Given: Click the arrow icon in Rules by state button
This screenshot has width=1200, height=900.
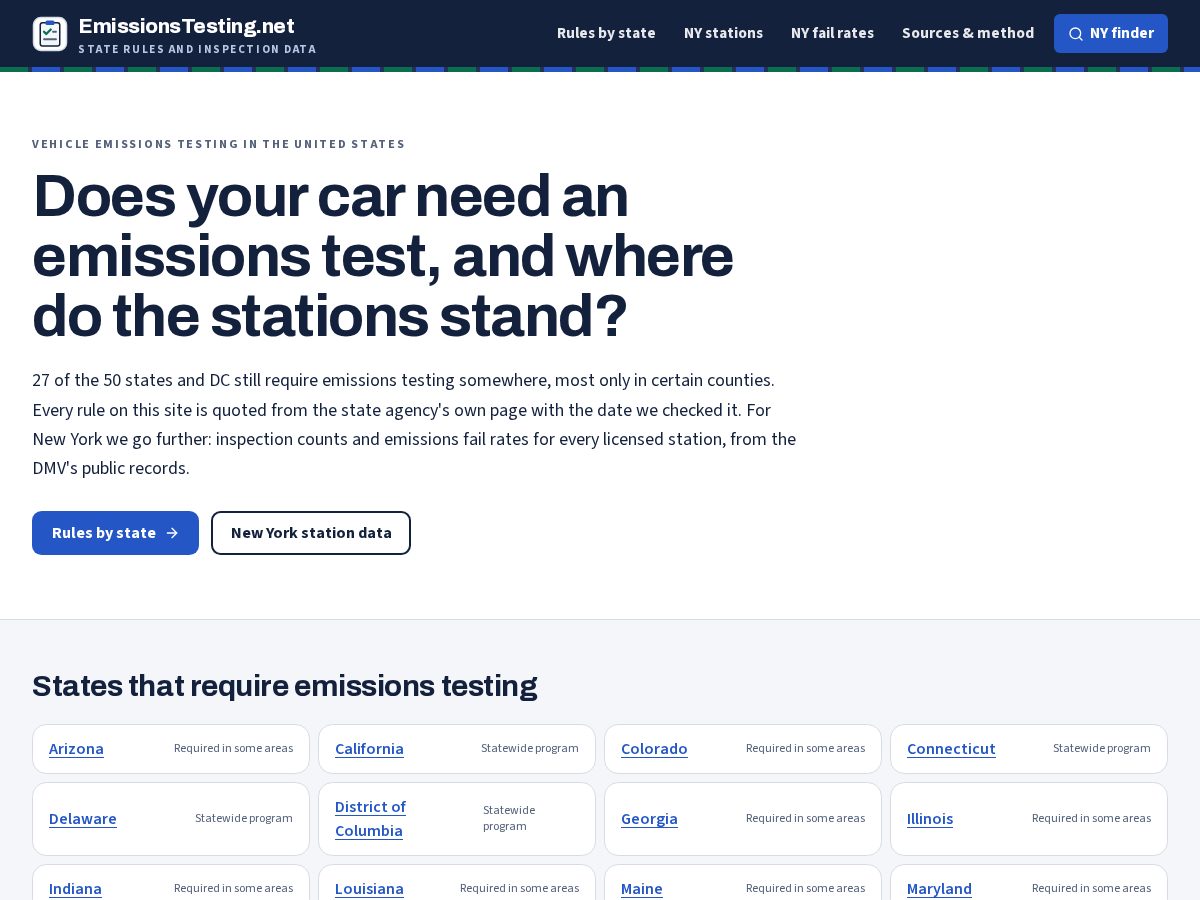Looking at the screenshot, I should [172, 533].
